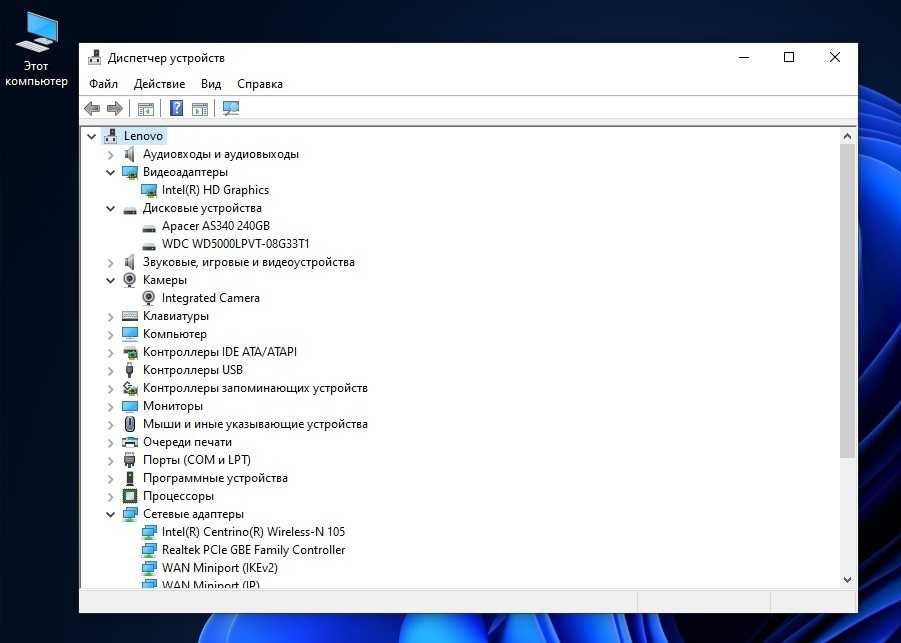
Task: Open the Справка menu
Action: [260, 84]
